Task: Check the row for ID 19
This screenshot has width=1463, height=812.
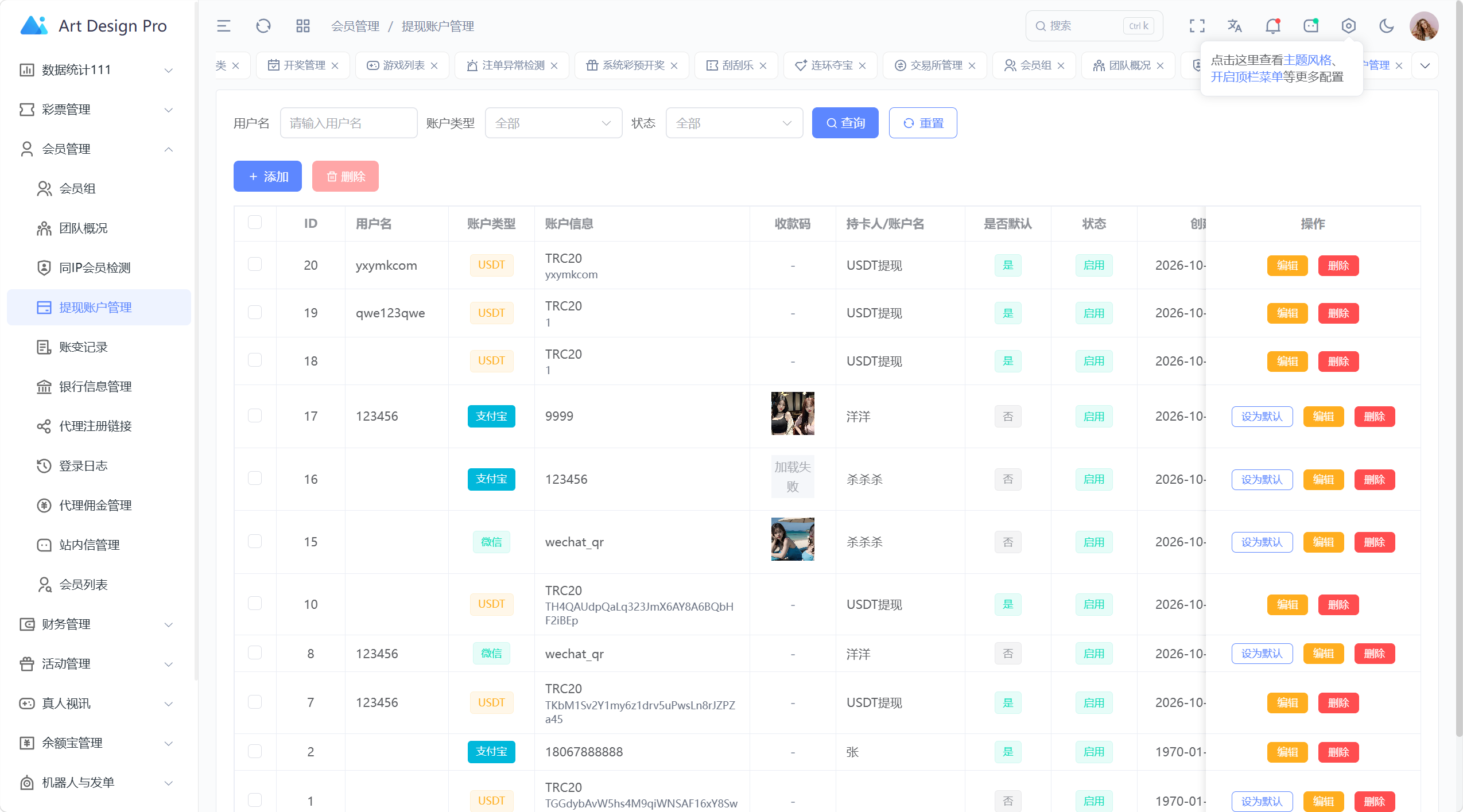Action: coord(255,312)
